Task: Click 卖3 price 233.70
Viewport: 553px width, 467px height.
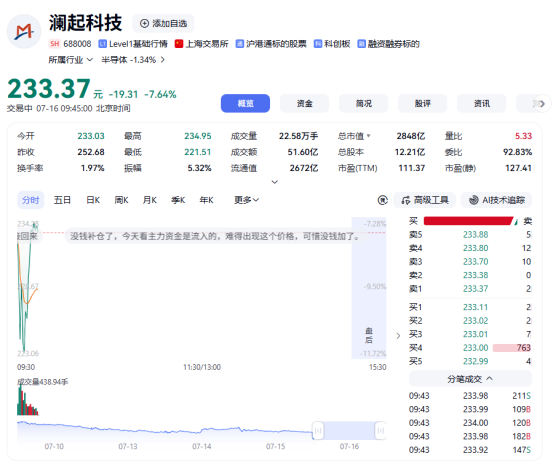Action: pyautogui.click(x=475, y=262)
